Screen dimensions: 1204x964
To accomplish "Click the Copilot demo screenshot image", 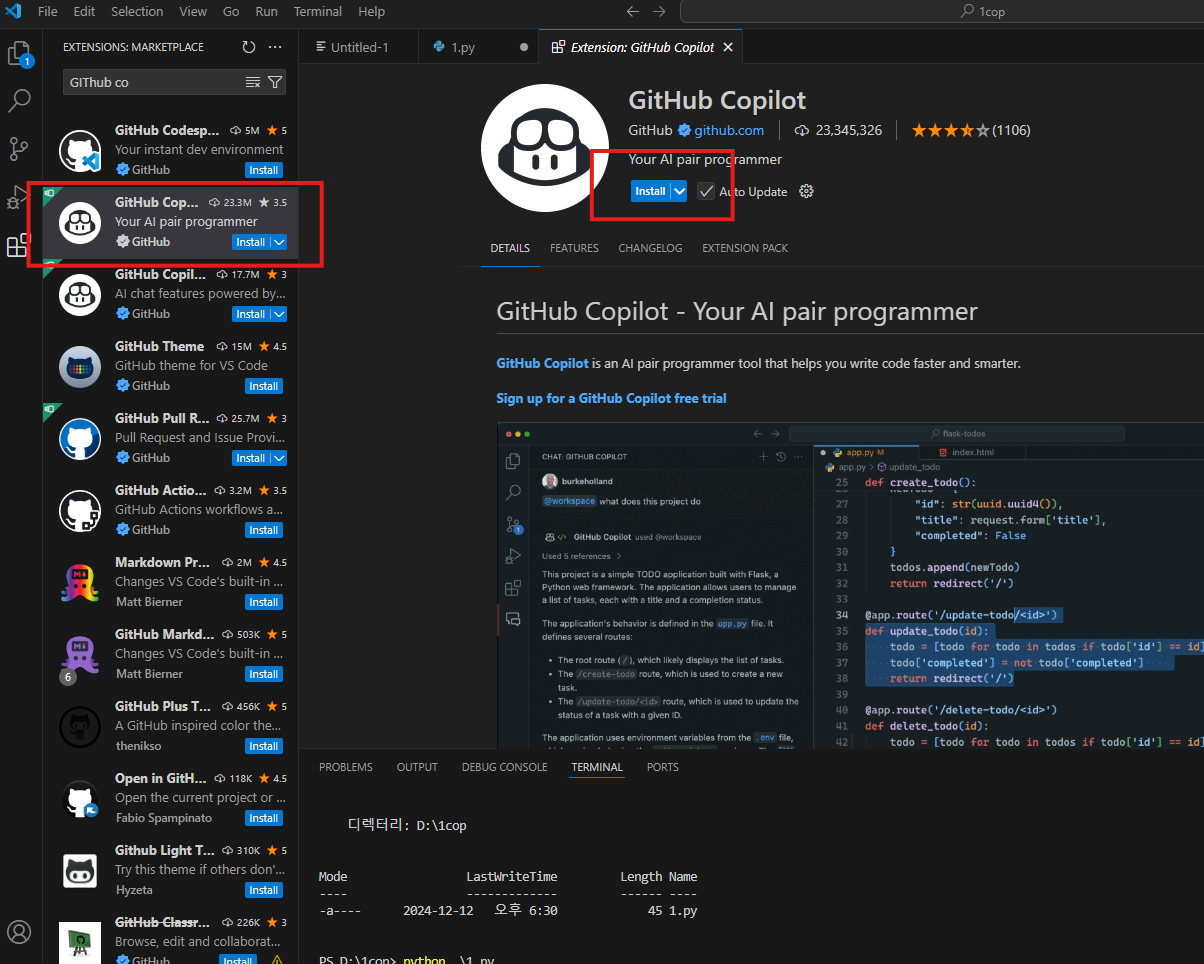I will (850, 585).
